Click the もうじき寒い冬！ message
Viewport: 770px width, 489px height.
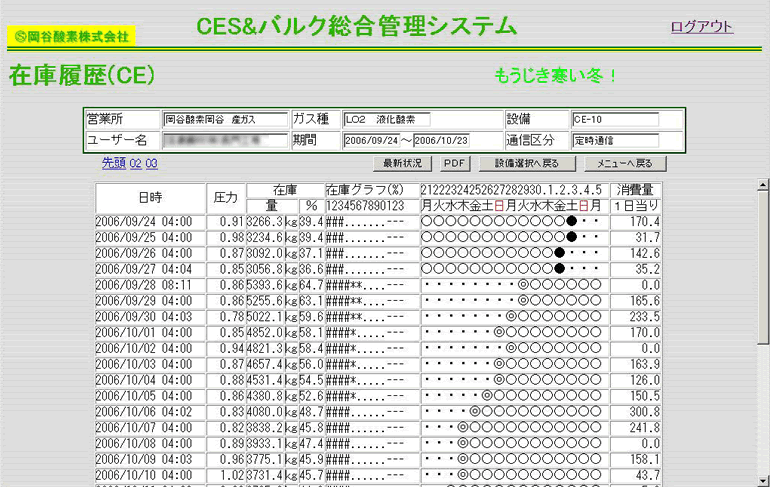tap(555, 76)
